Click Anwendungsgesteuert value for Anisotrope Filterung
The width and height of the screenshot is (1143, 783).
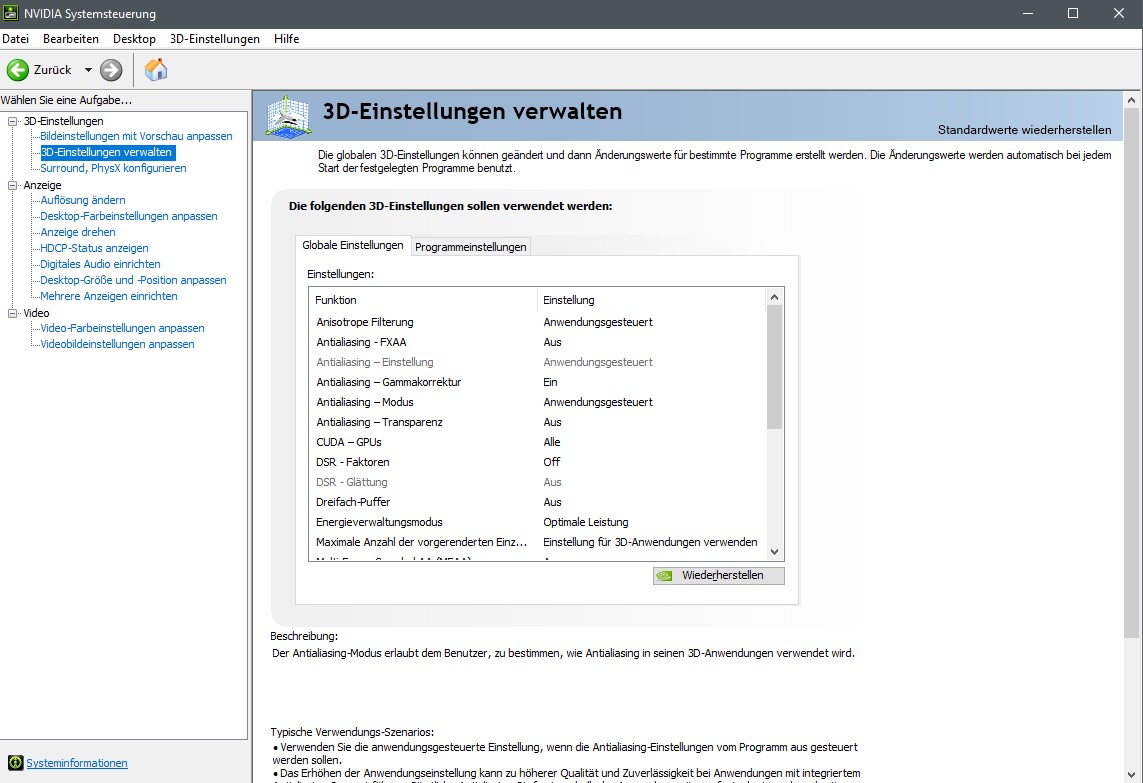point(598,322)
